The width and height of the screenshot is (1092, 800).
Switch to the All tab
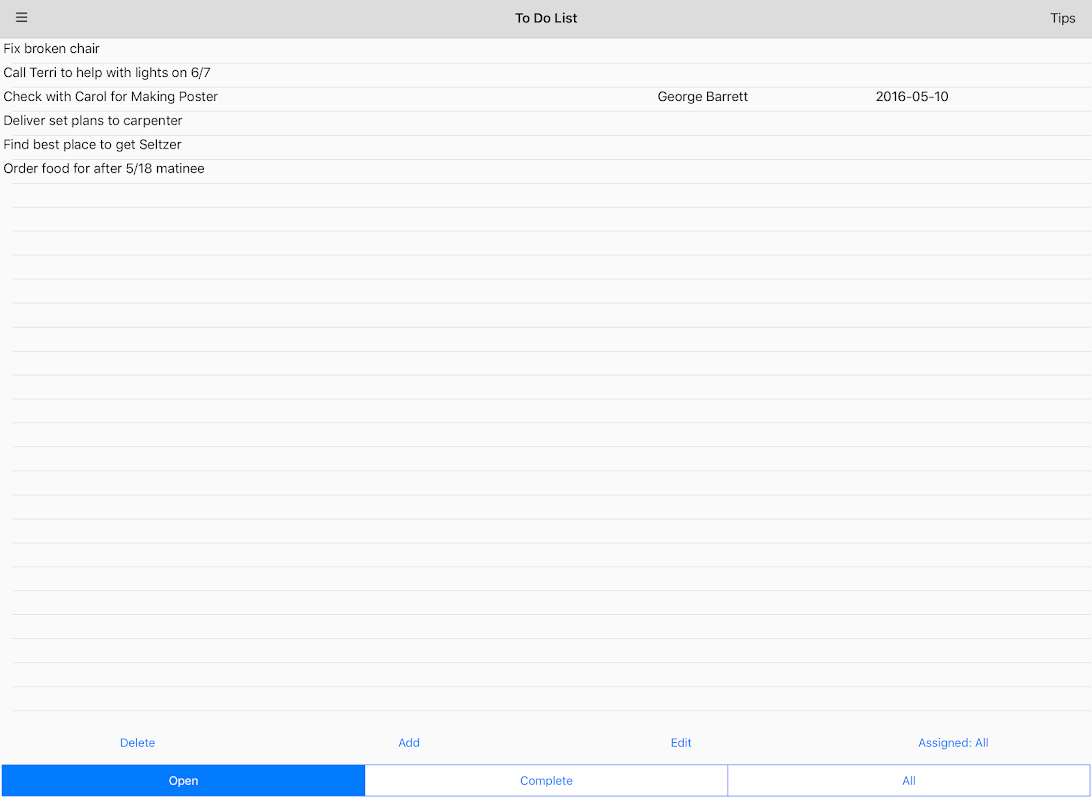[x=909, y=781]
